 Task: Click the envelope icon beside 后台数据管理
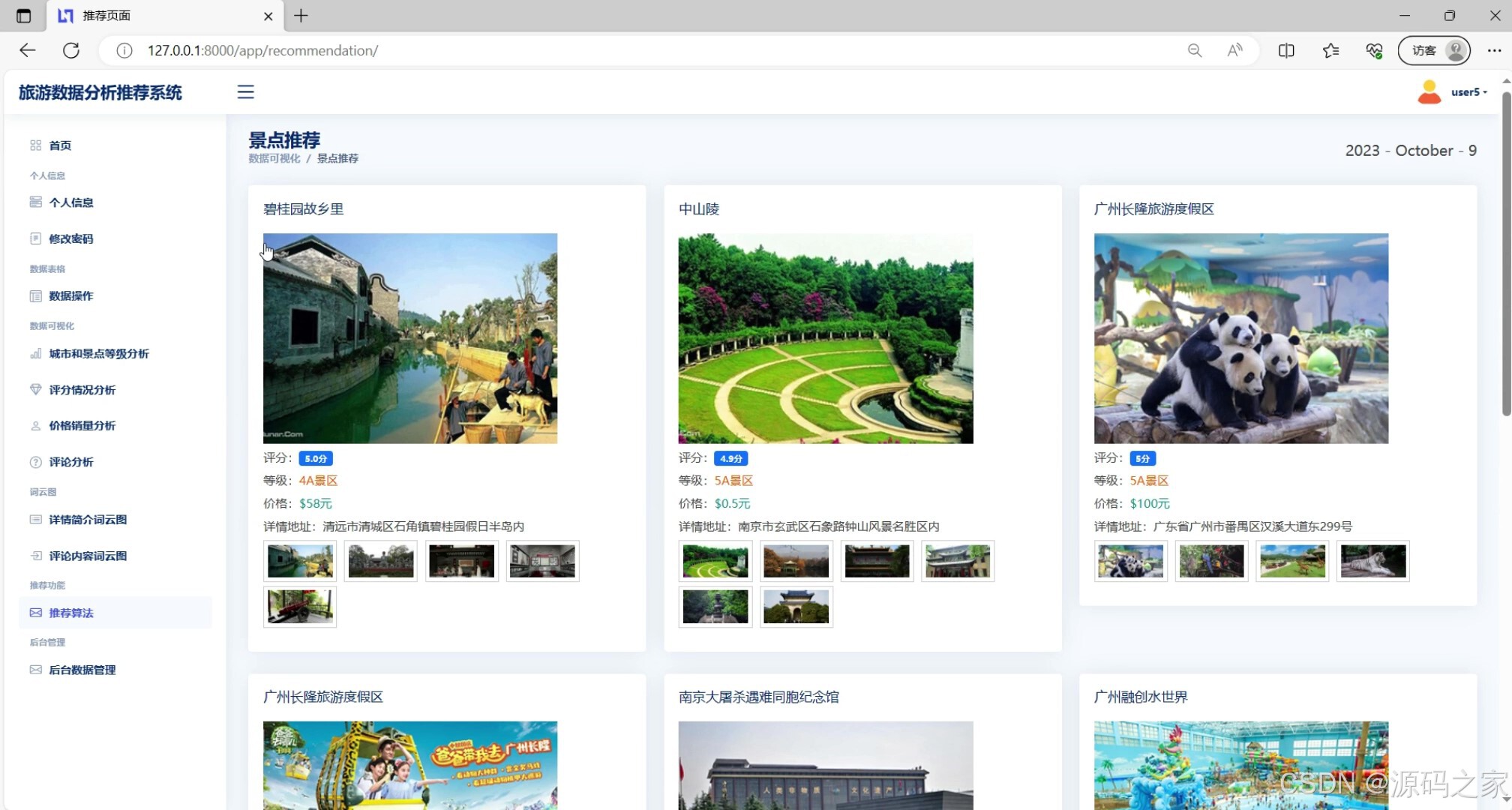pos(35,670)
